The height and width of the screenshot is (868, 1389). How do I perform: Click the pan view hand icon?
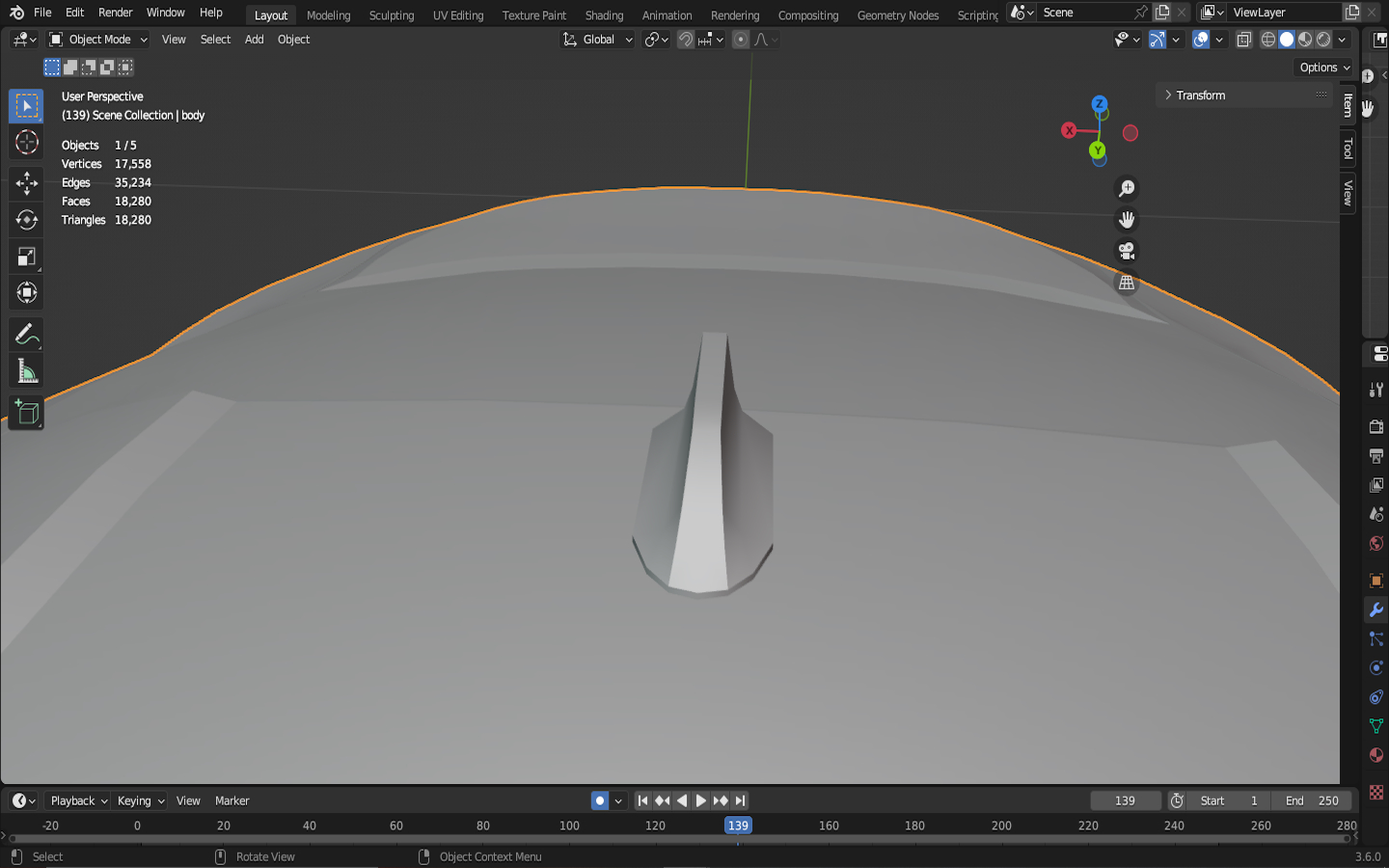point(1126,220)
